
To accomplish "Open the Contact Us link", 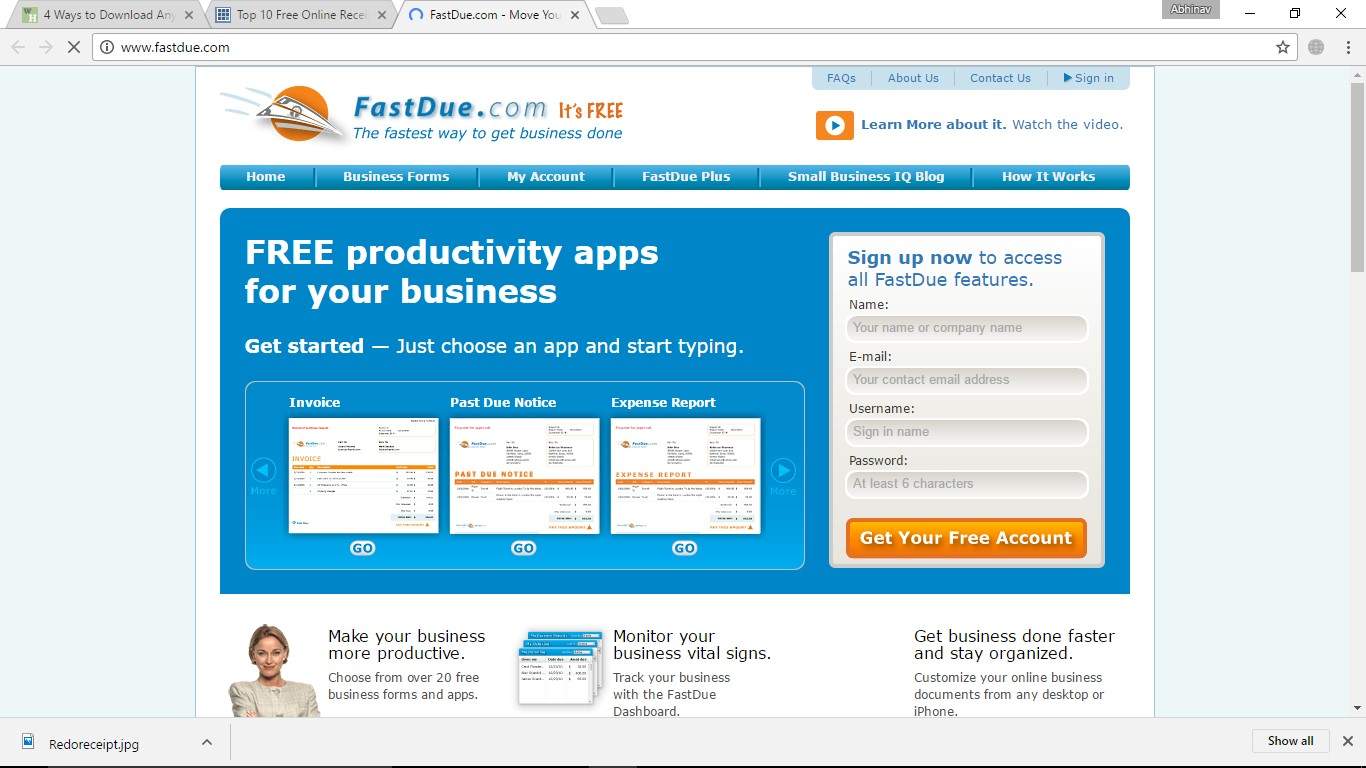I will point(1000,78).
